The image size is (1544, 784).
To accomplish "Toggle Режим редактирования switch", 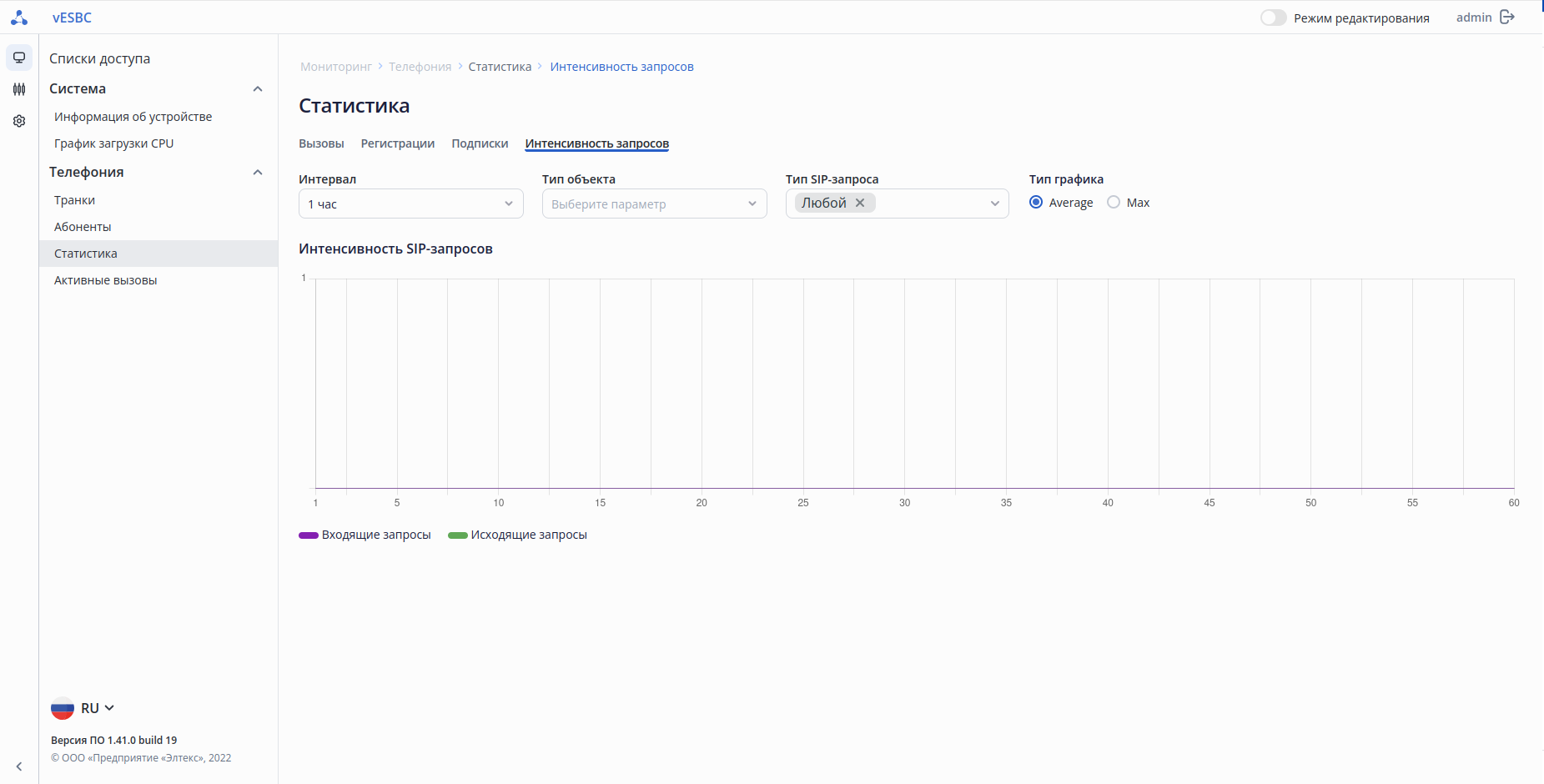I will (x=1273, y=18).
